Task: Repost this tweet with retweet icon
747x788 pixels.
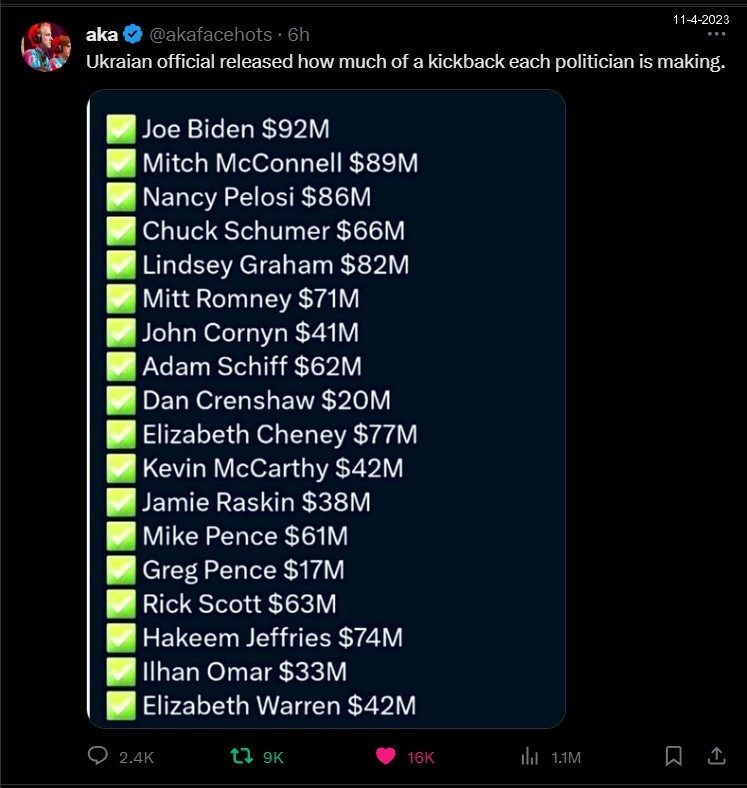Action: click(241, 756)
